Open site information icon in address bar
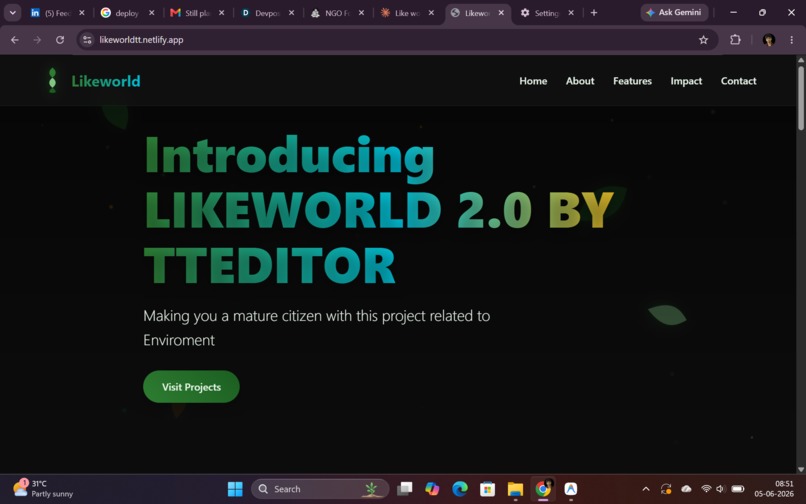 click(x=87, y=40)
